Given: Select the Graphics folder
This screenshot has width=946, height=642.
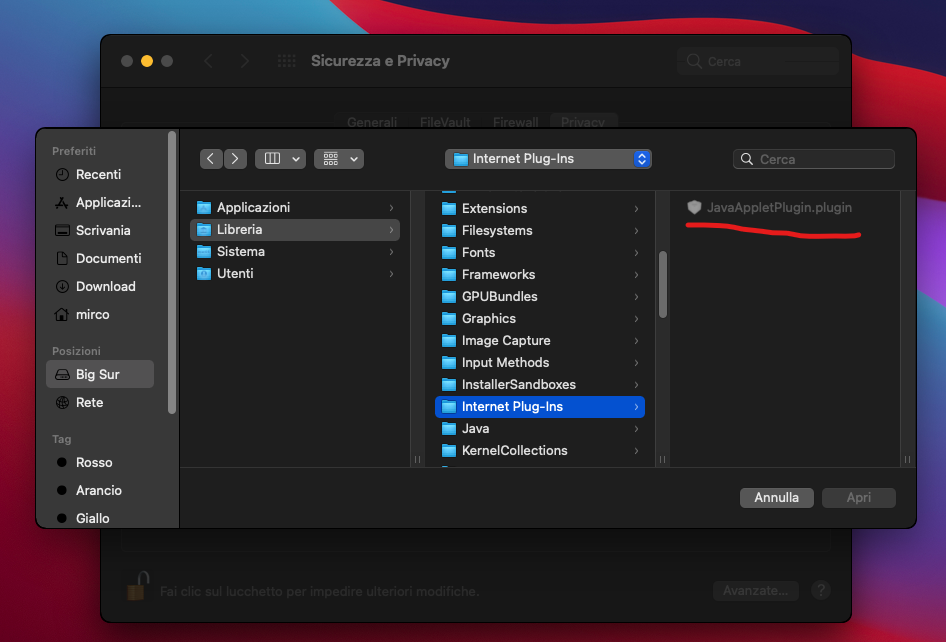Looking at the screenshot, I should point(540,319).
